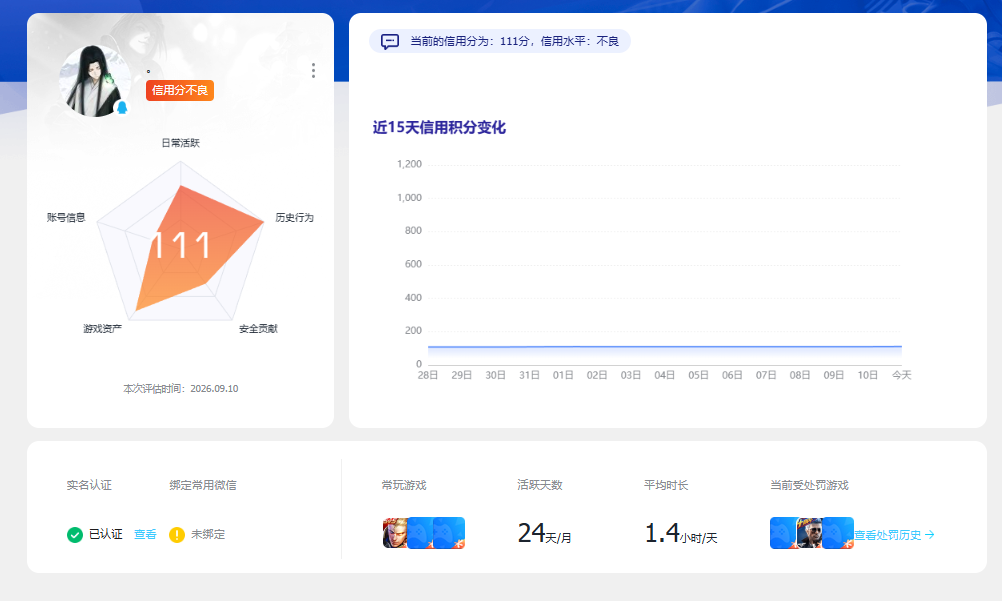Click the 平均时长 heading
This screenshot has height=601, width=1002.
coord(666,485)
